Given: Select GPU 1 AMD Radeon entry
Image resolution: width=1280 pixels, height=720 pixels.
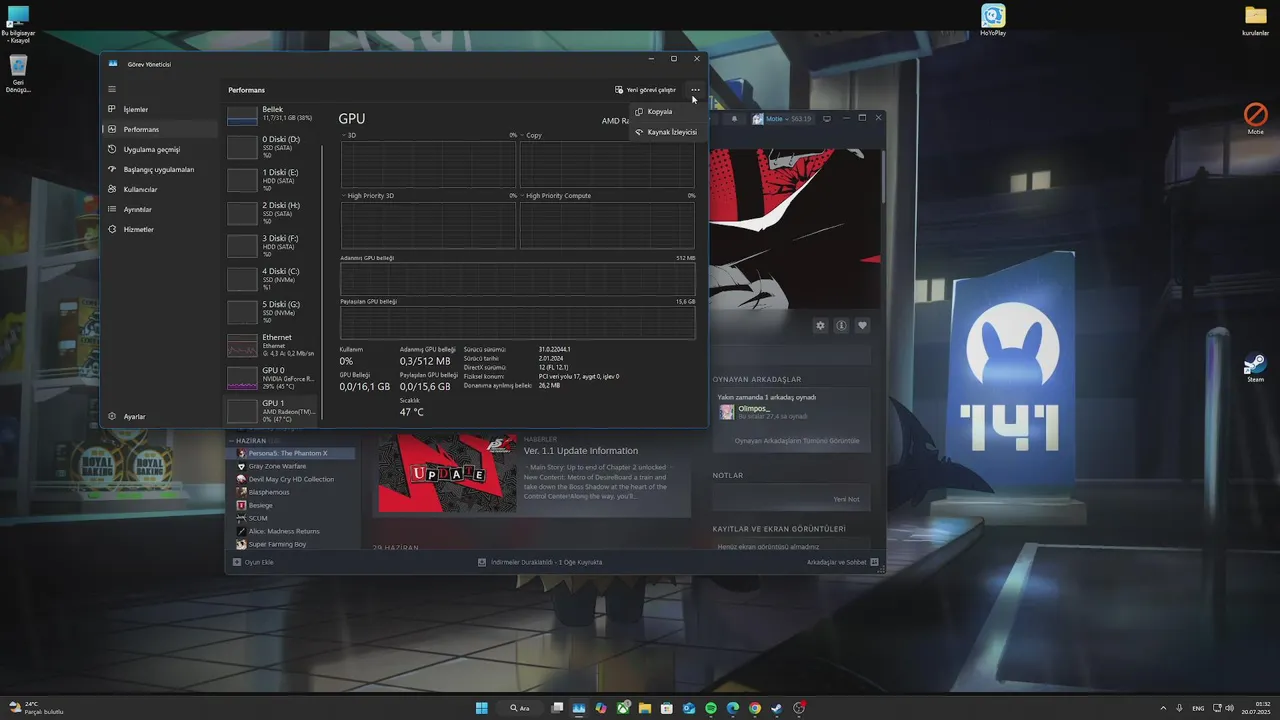Looking at the screenshot, I should [272, 410].
